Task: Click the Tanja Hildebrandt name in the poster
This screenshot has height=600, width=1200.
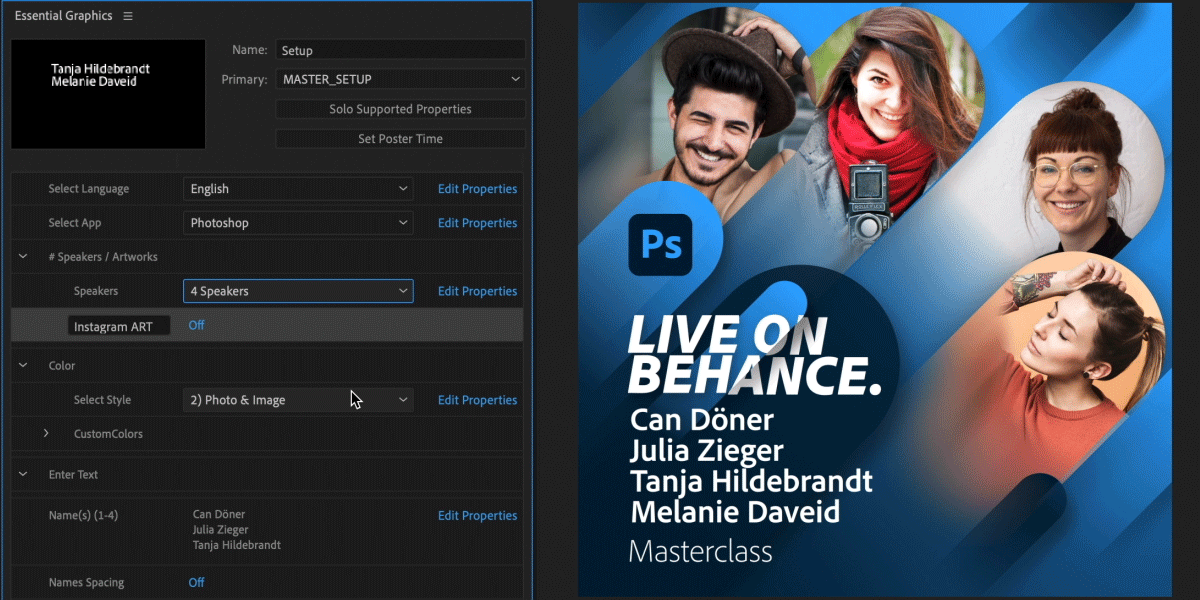Action: pyautogui.click(x=751, y=481)
